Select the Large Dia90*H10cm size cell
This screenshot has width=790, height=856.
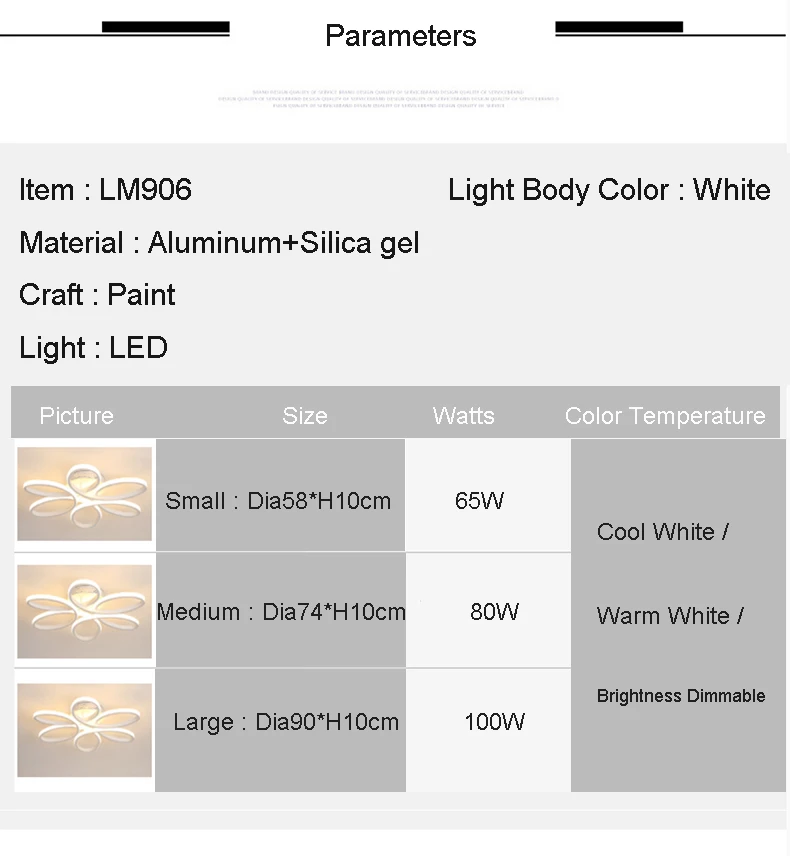coord(281,730)
